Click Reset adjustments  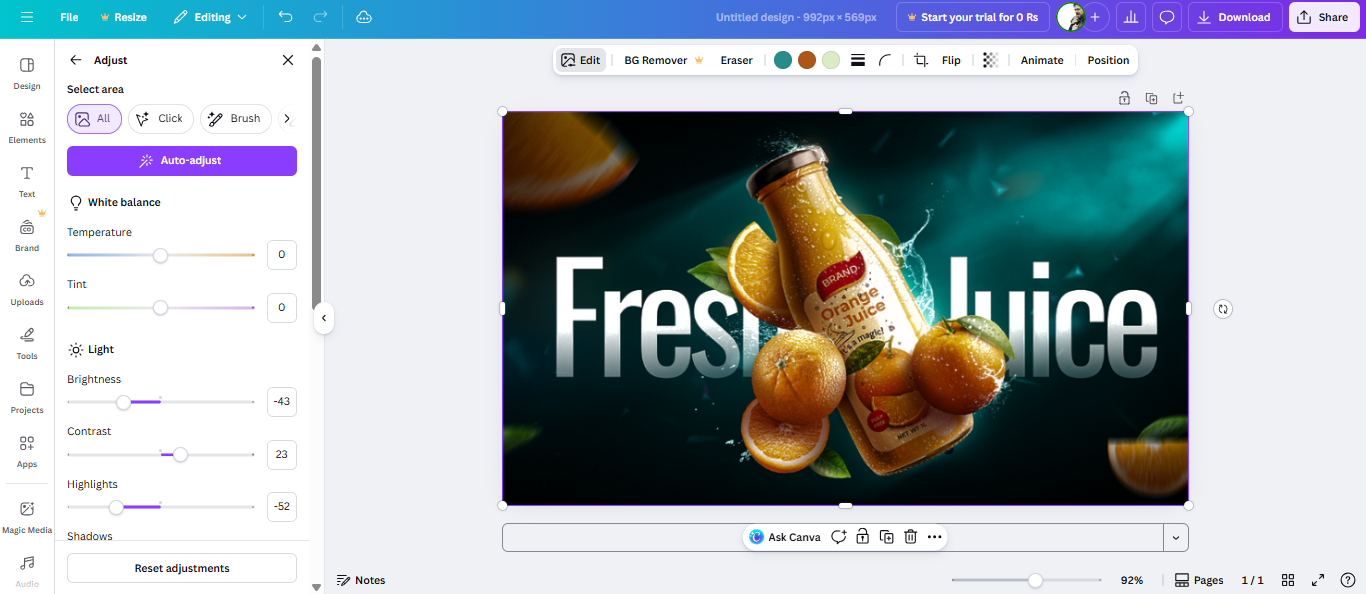[181, 567]
